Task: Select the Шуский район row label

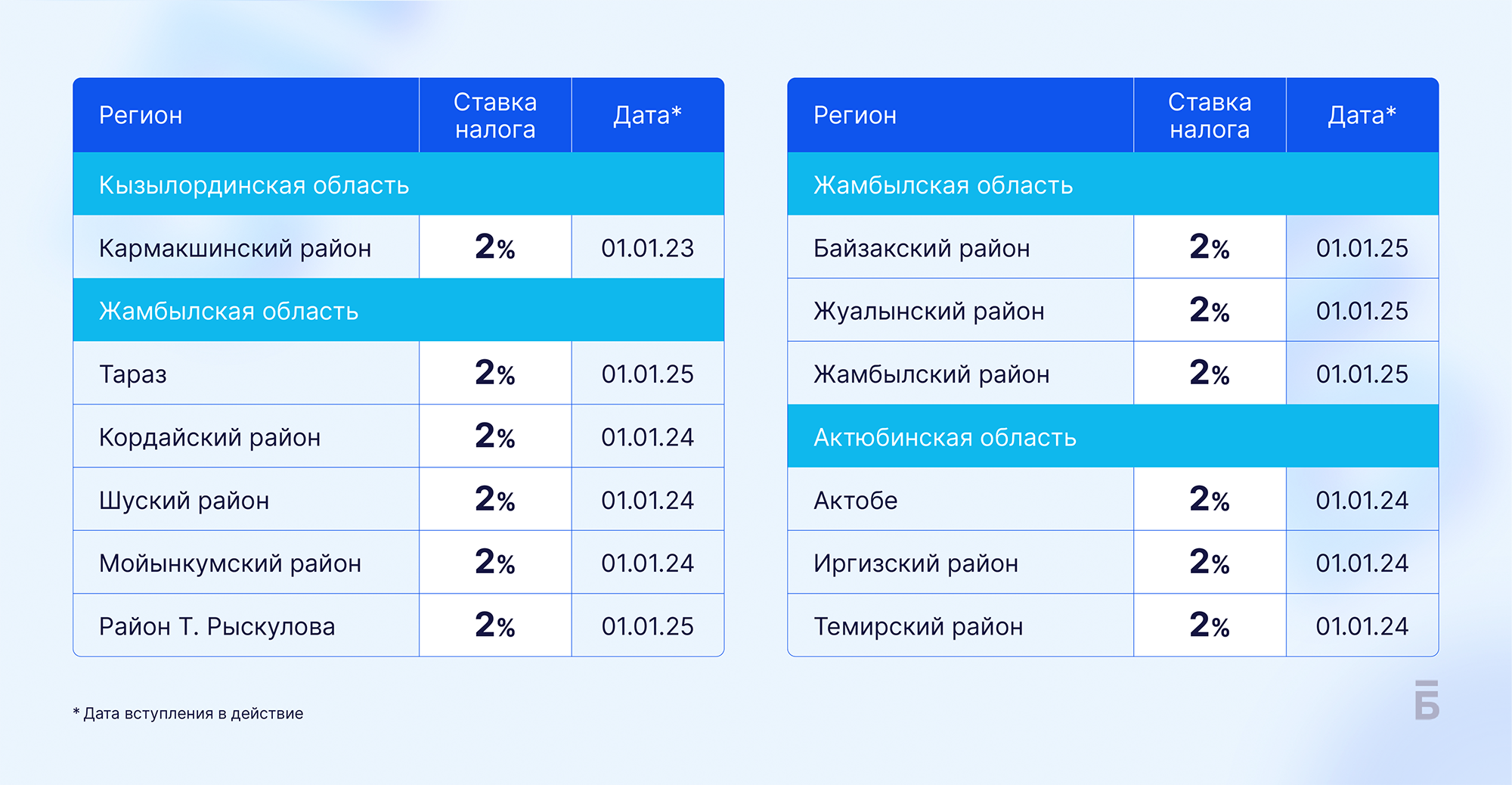Action: click(x=184, y=500)
